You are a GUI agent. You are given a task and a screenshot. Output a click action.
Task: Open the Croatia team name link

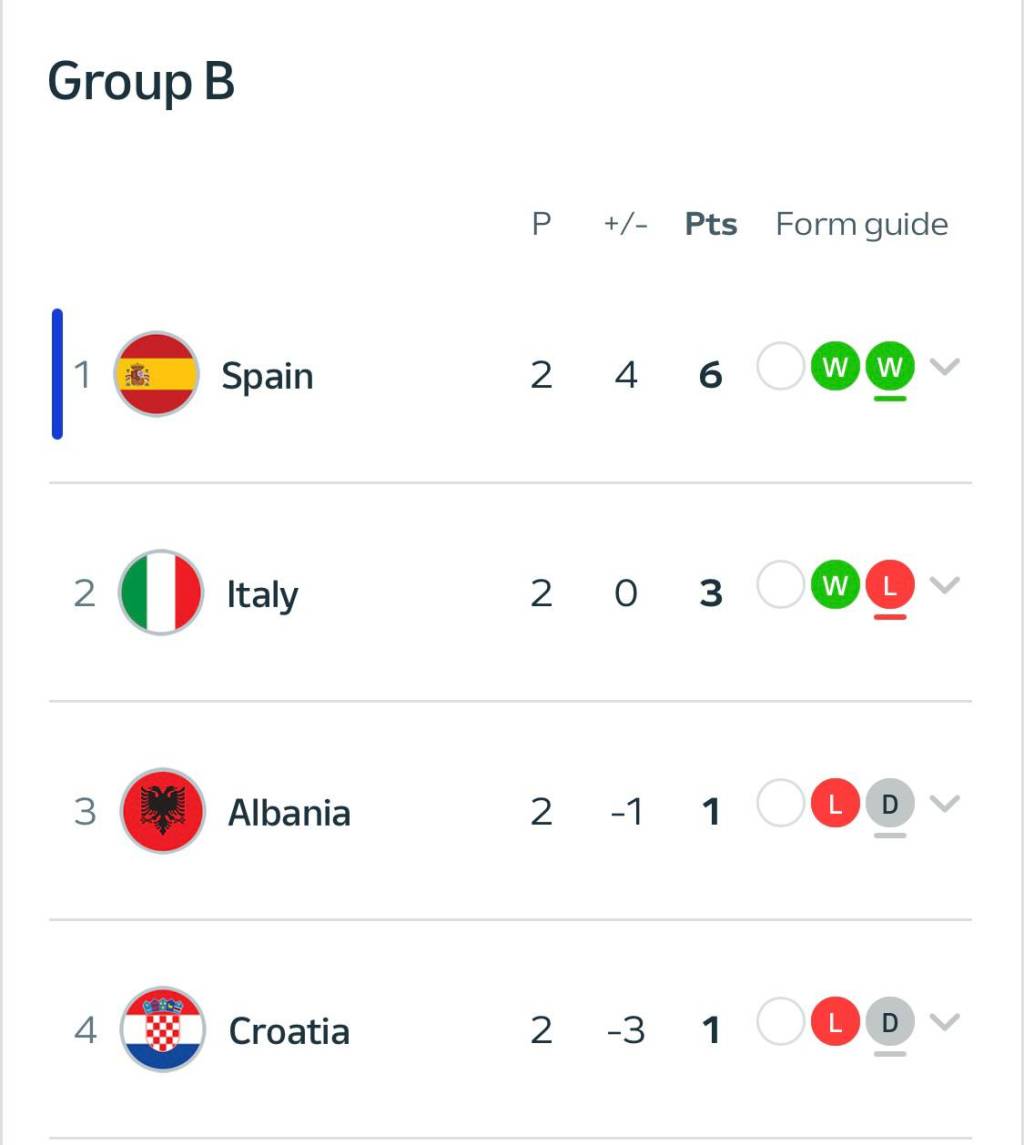click(289, 1031)
